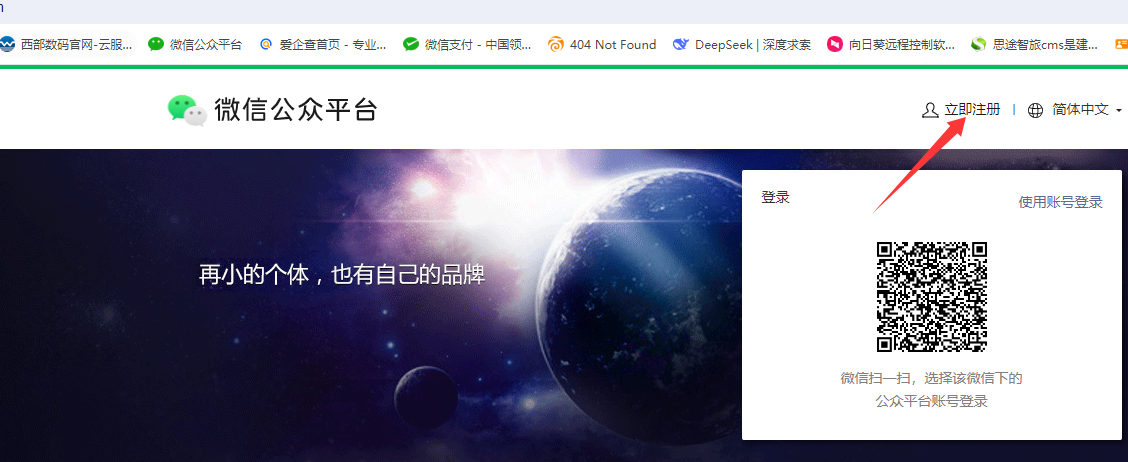Click the WeChat logo in page header
The image size is (1128, 462).
(x=186, y=109)
